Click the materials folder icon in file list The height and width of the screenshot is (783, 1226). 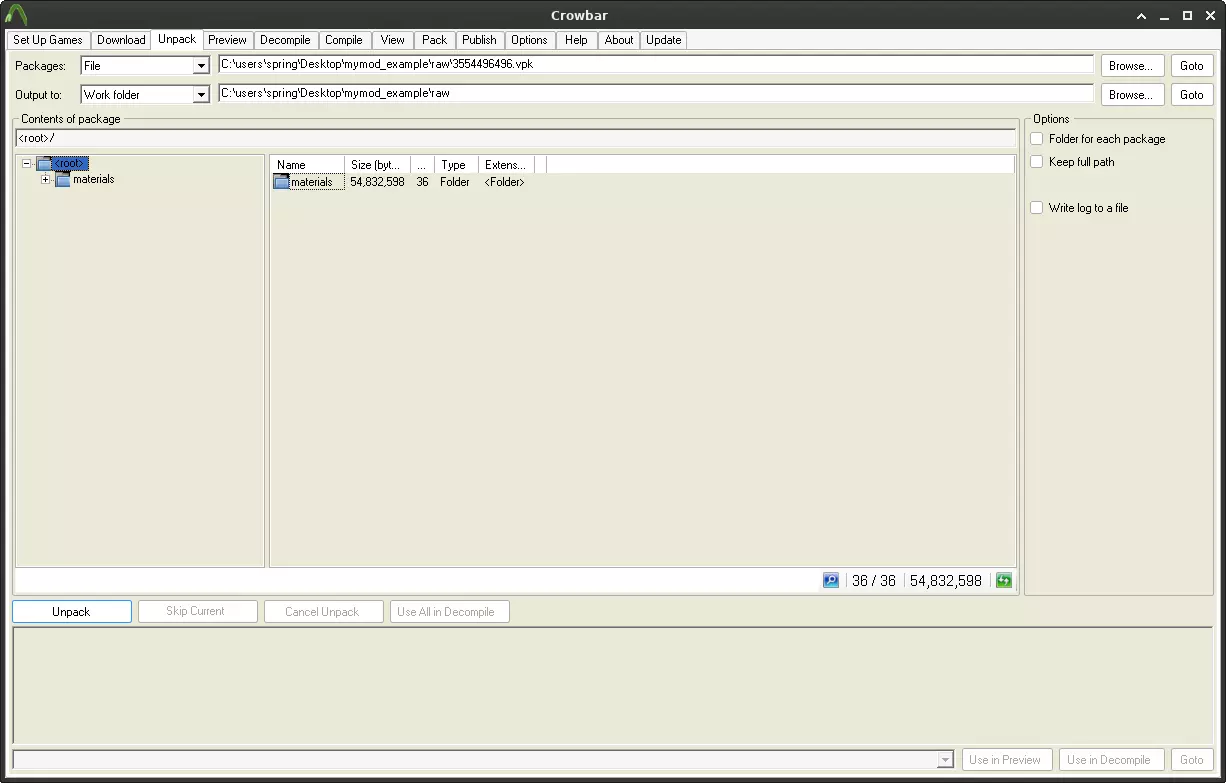point(281,182)
